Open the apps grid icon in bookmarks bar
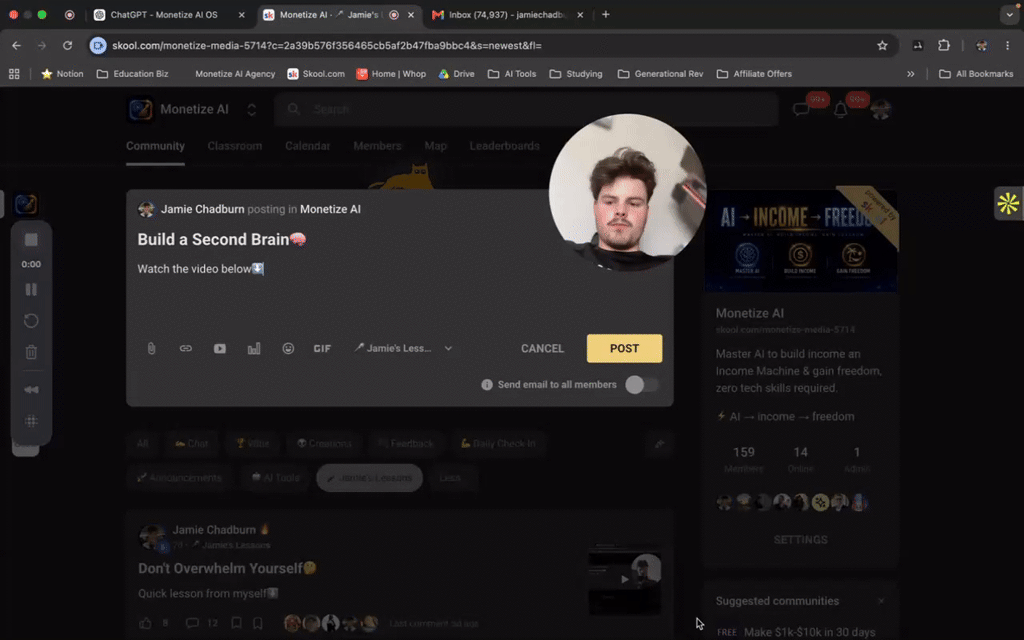Viewport: 1024px width, 640px height. [x=14, y=74]
